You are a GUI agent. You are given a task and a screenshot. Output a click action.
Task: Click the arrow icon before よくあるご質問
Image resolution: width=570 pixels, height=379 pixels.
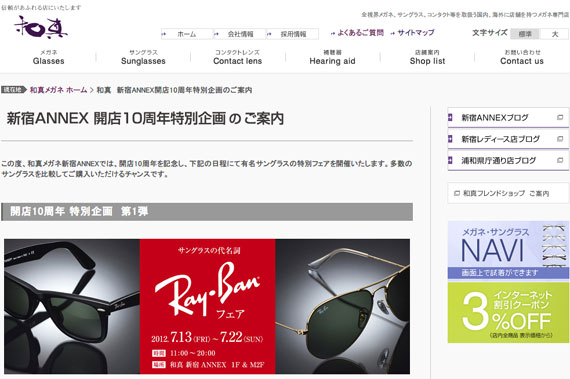coord(333,33)
